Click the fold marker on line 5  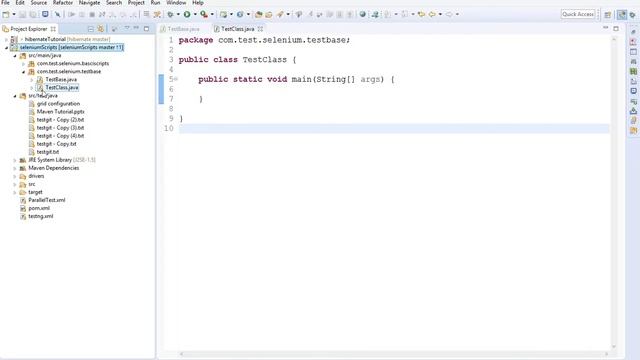tap(176, 79)
